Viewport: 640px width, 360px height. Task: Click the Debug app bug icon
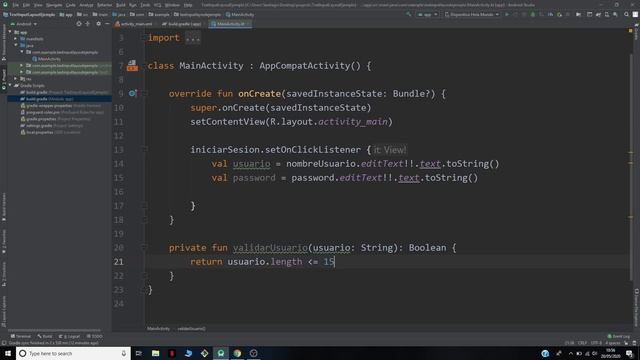coord(533,14)
